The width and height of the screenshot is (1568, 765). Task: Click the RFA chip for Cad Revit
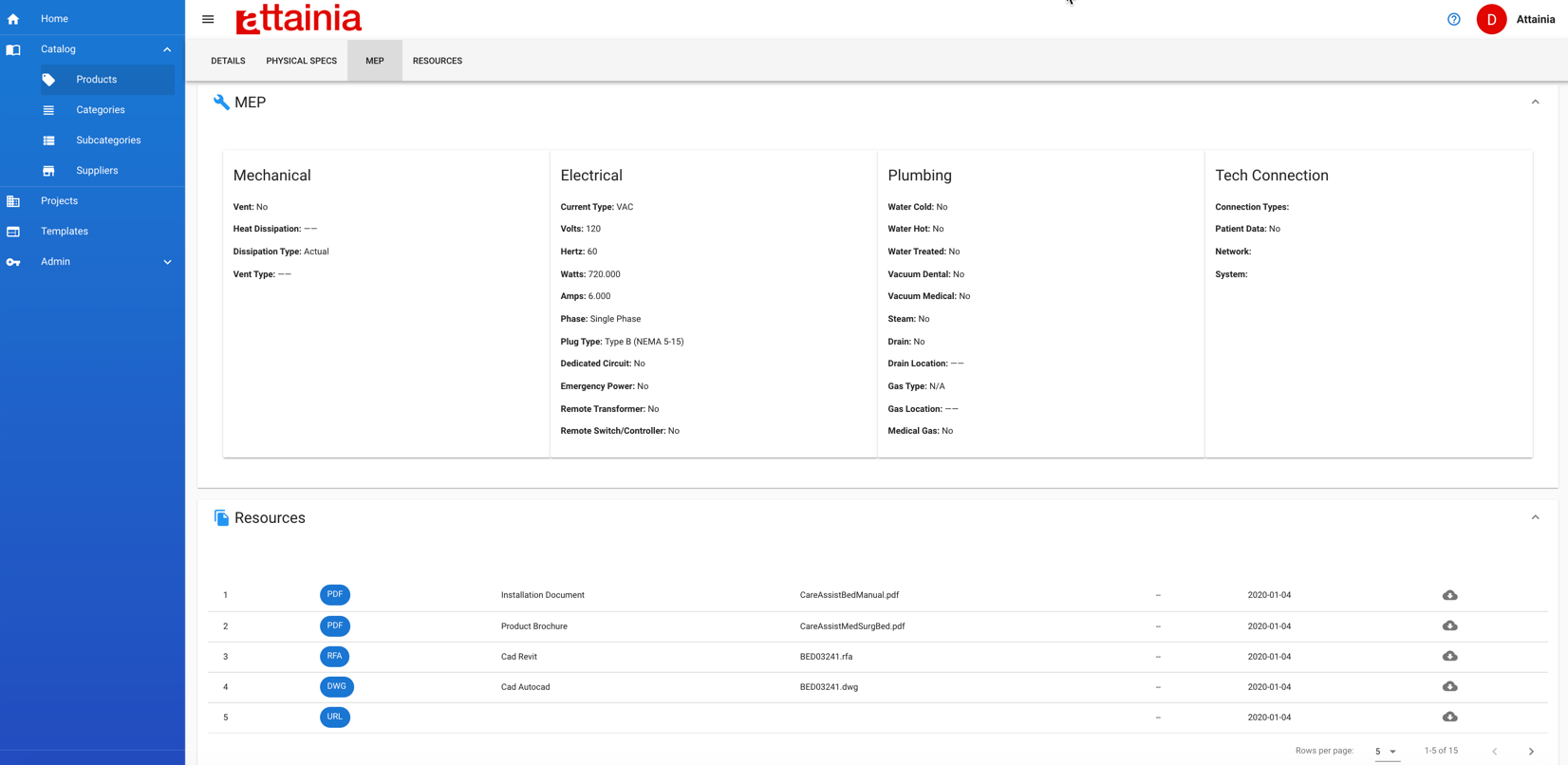[x=335, y=656]
